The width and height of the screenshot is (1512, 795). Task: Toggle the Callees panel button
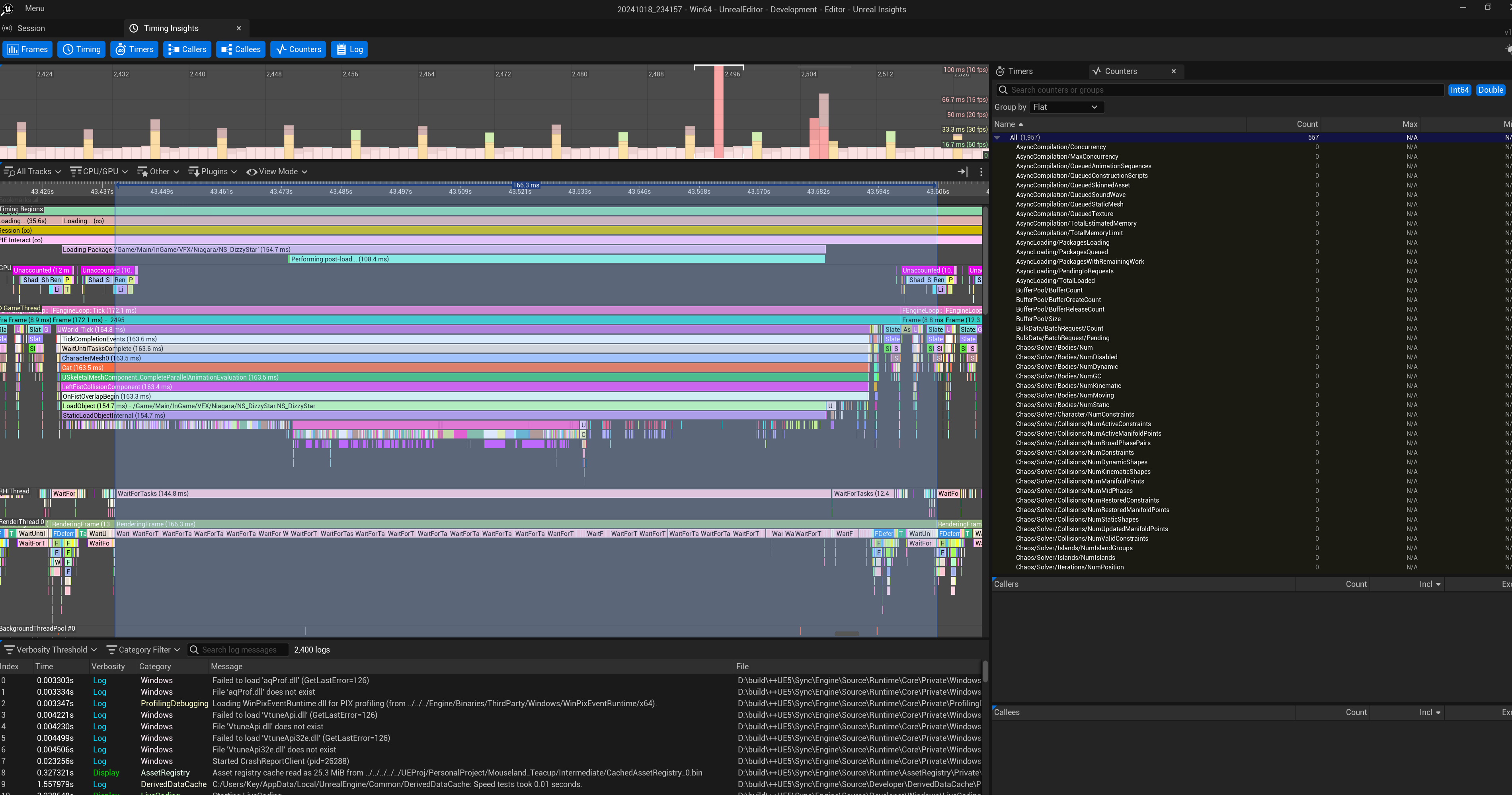click(241, 49)
